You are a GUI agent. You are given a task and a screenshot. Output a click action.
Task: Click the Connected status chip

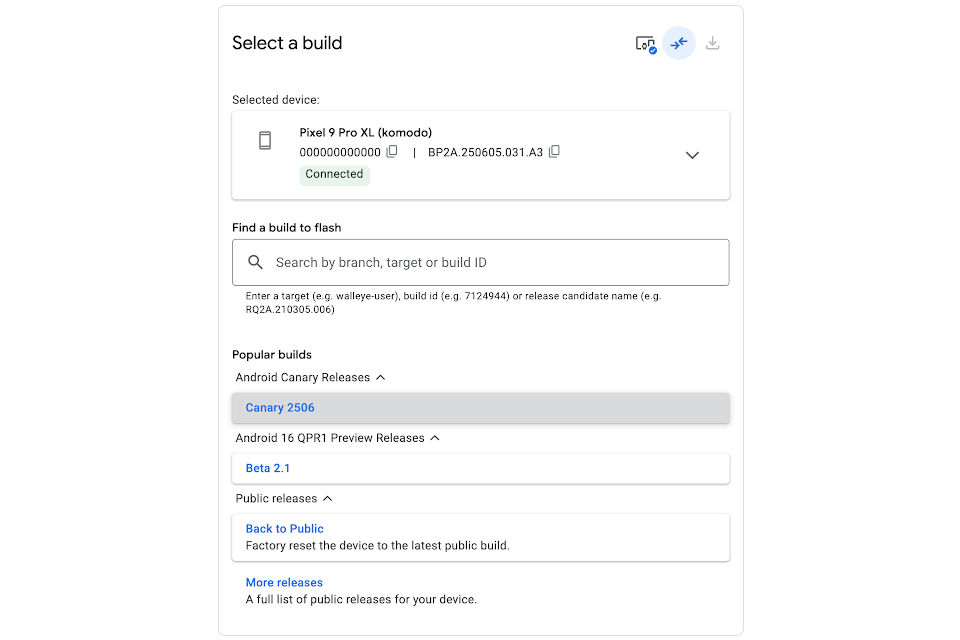coord(333,174)
